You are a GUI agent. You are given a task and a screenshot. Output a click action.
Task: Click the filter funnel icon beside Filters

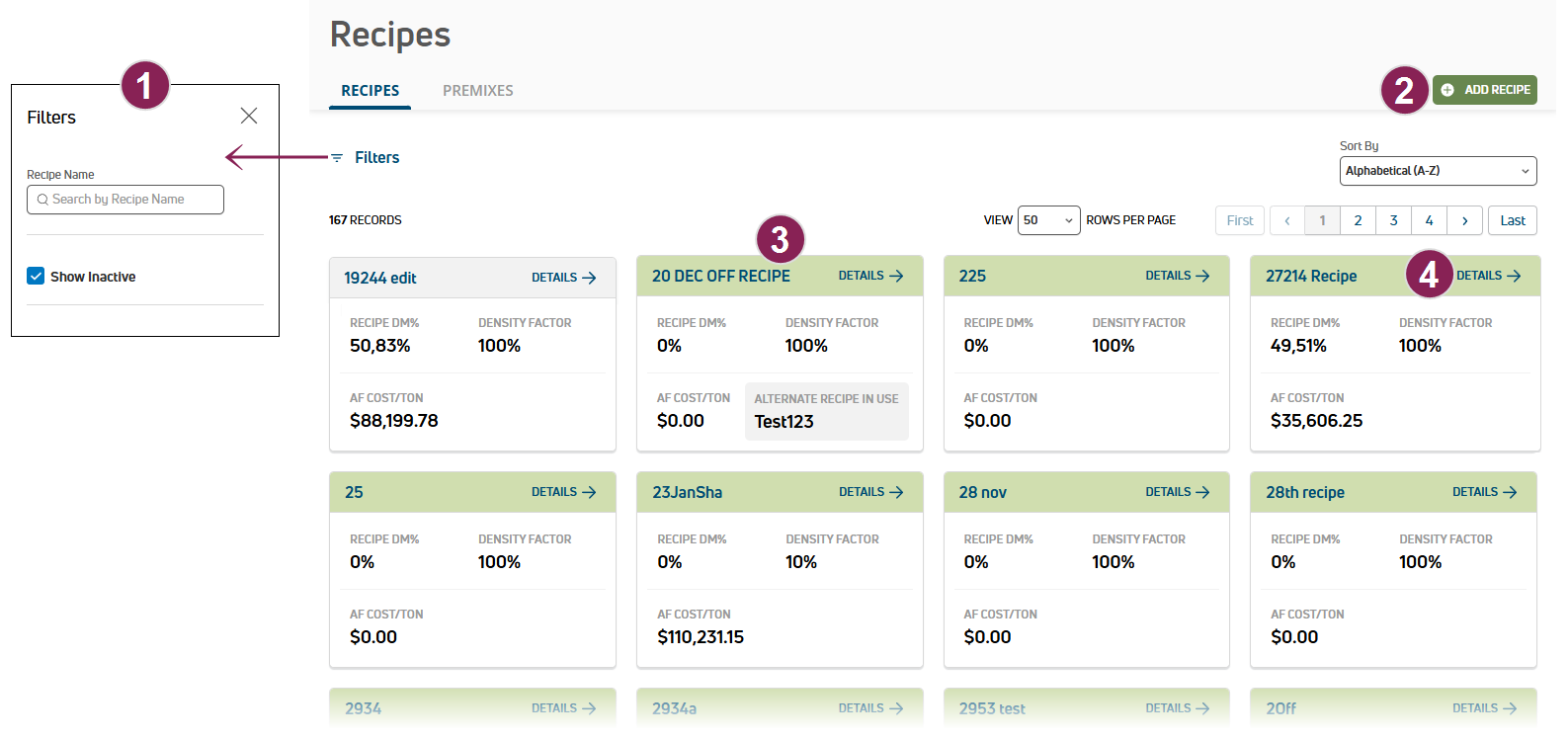pos(337,158)
